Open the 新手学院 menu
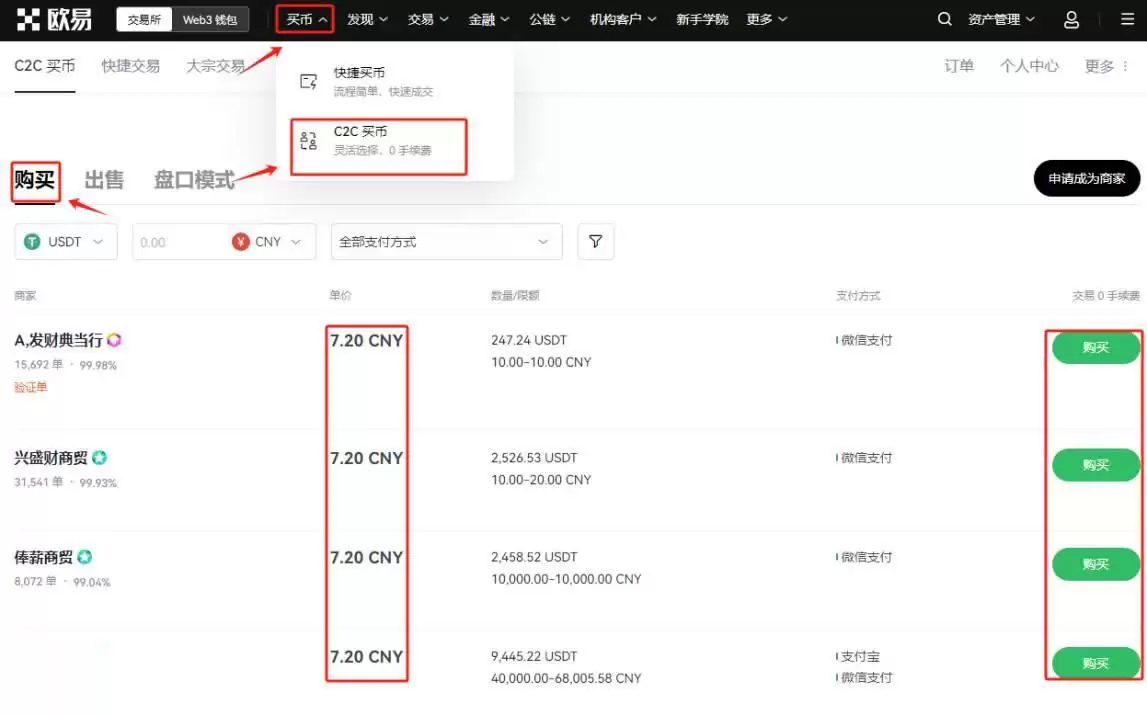 (x=702, y=18)
